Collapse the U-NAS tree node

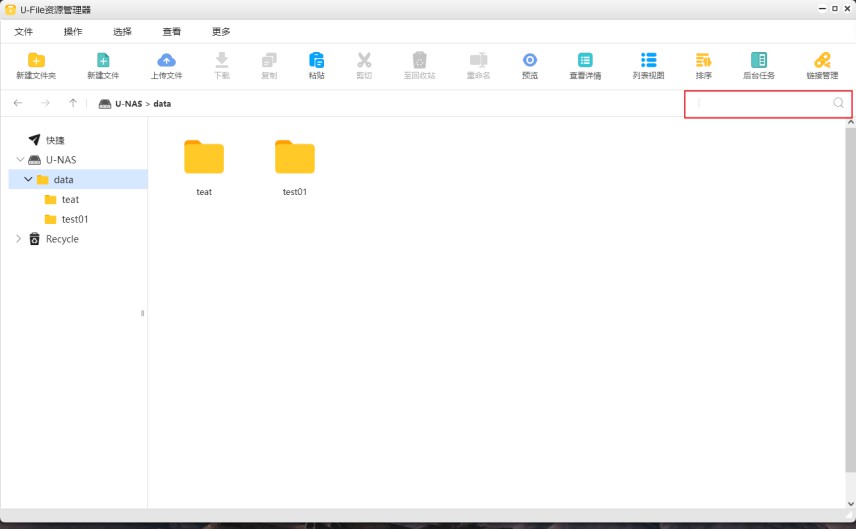click(x=19, y=160)
